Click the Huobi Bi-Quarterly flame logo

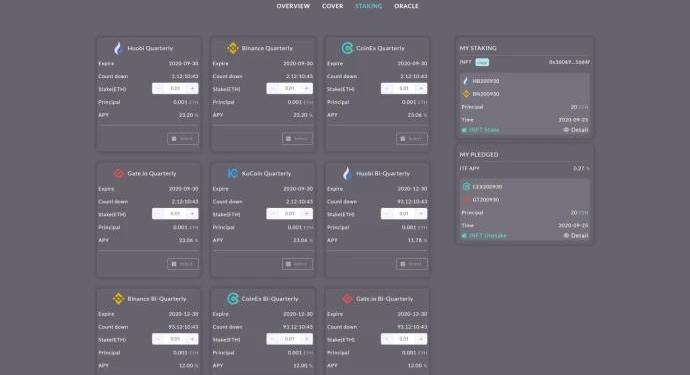click(x=347, y=173)
